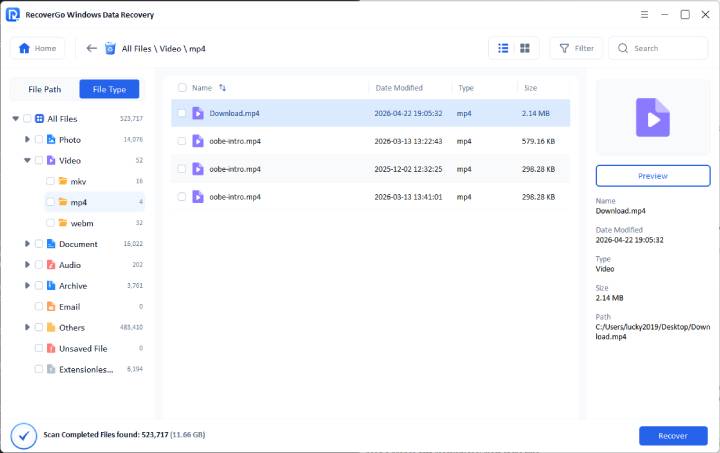Select oobe-intro.mp4 sized 579.16 KB
720x453 pixels.
coord(371,141)
